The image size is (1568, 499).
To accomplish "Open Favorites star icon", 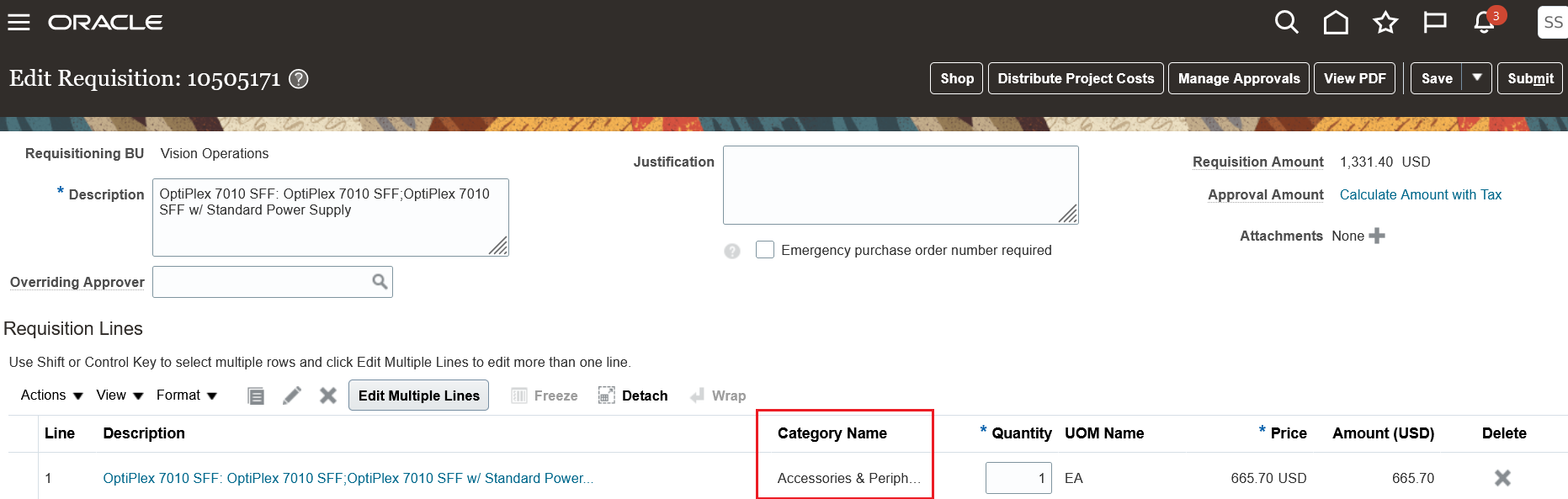I will pos(1385,23).
